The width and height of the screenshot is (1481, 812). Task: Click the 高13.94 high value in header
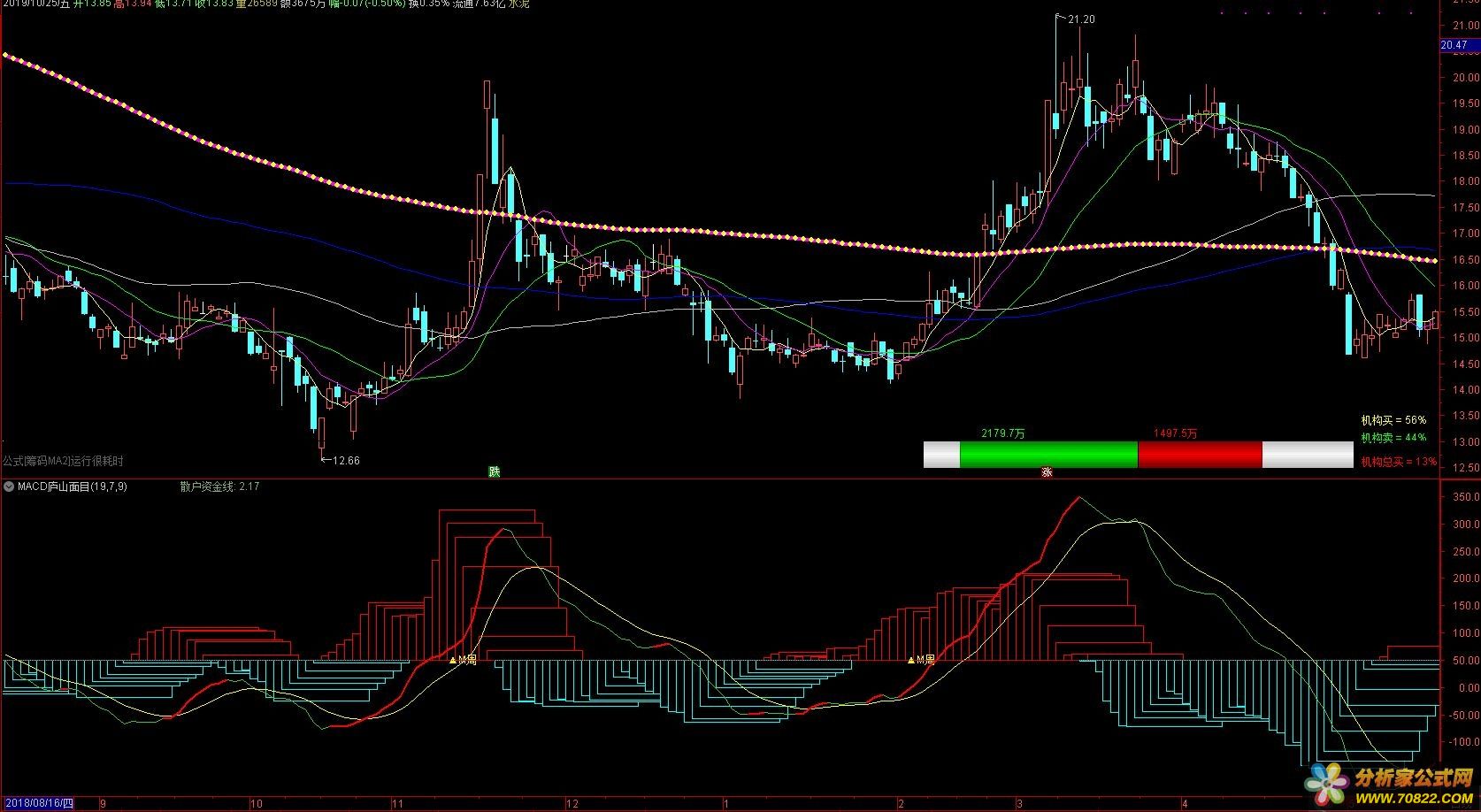pyautogui.click(x=133, y=4)
